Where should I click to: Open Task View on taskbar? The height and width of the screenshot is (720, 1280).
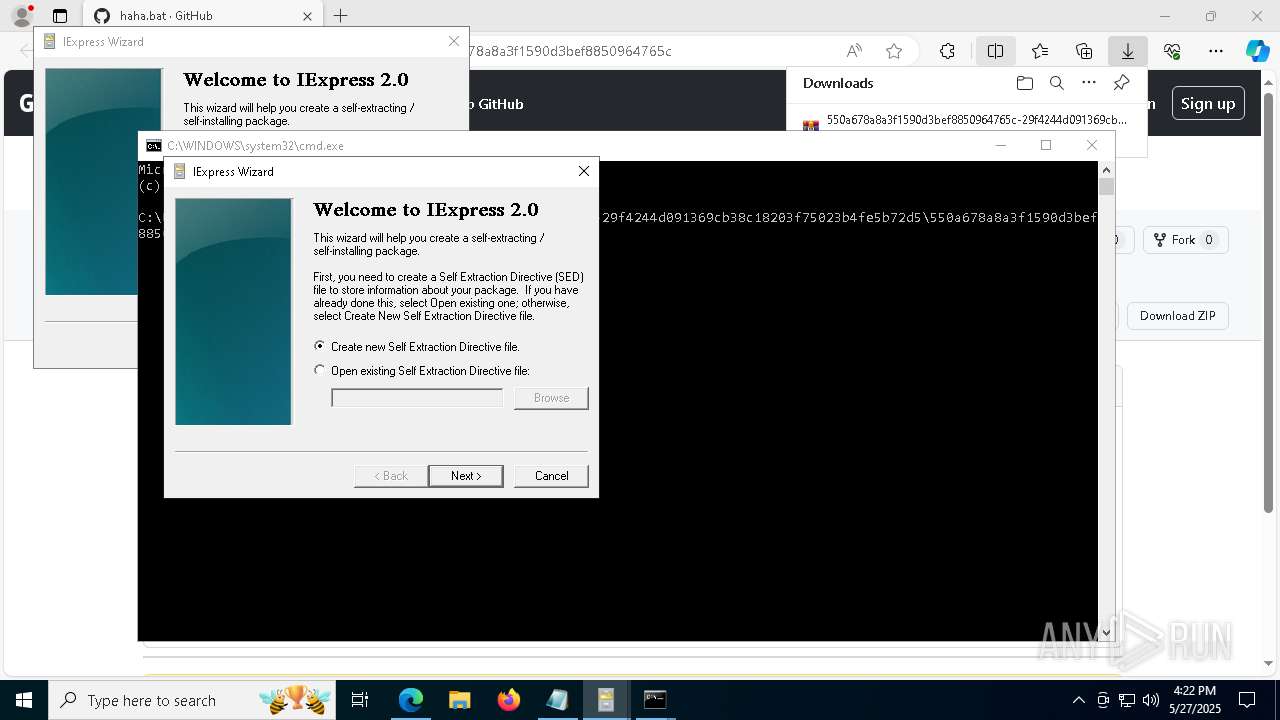pos(361,700)
